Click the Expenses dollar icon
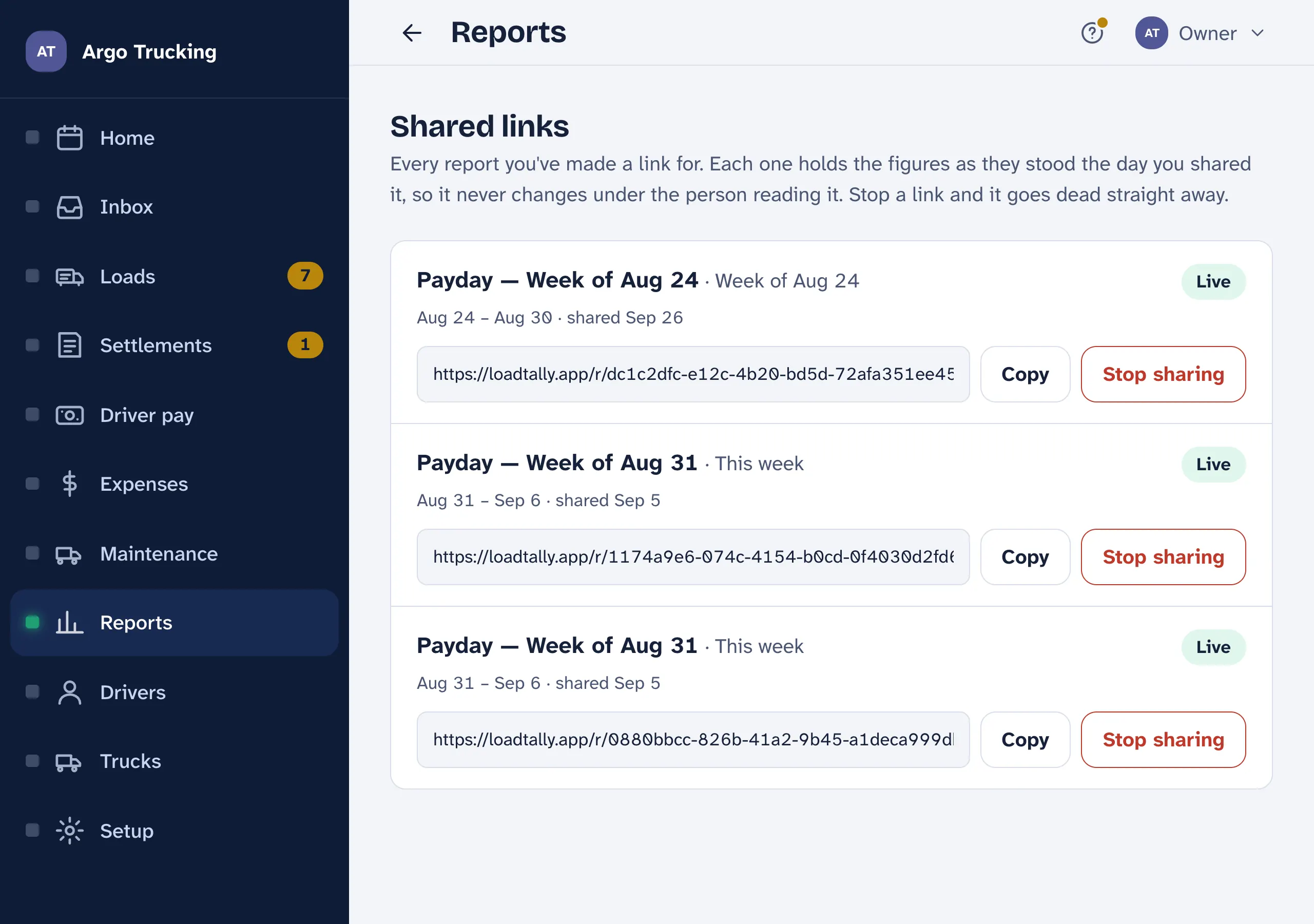1314x924 pixels. 69,484
